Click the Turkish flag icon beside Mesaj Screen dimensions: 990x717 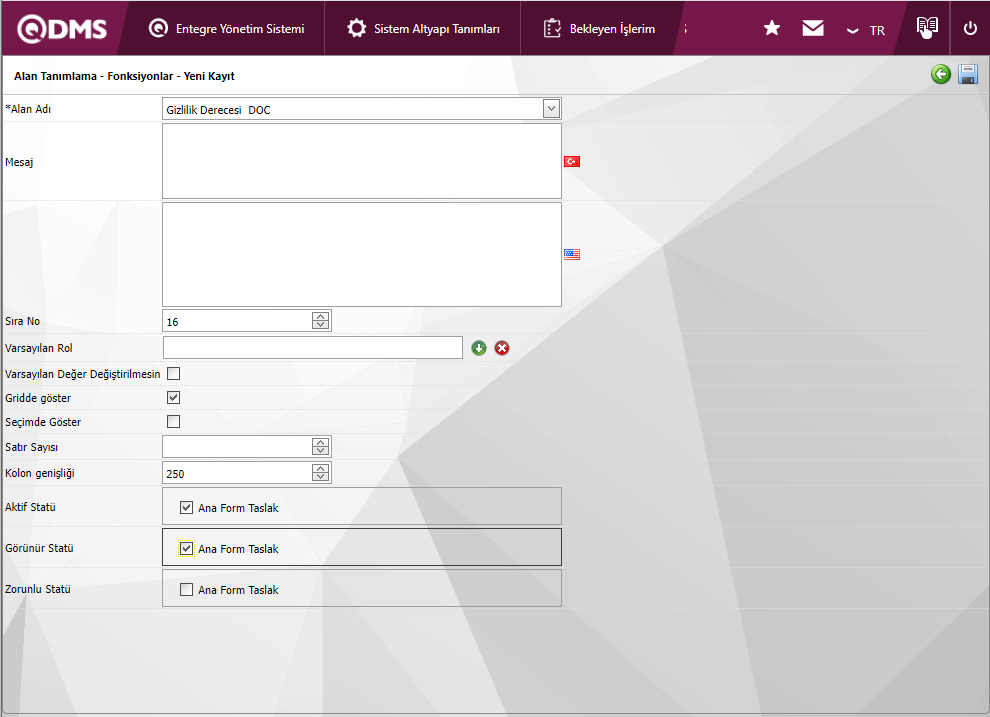click(x=571, y=162)
